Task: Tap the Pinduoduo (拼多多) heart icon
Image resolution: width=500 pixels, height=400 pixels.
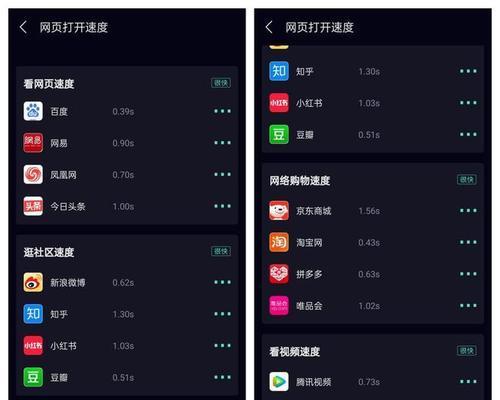Action: [x=279, y=274]
